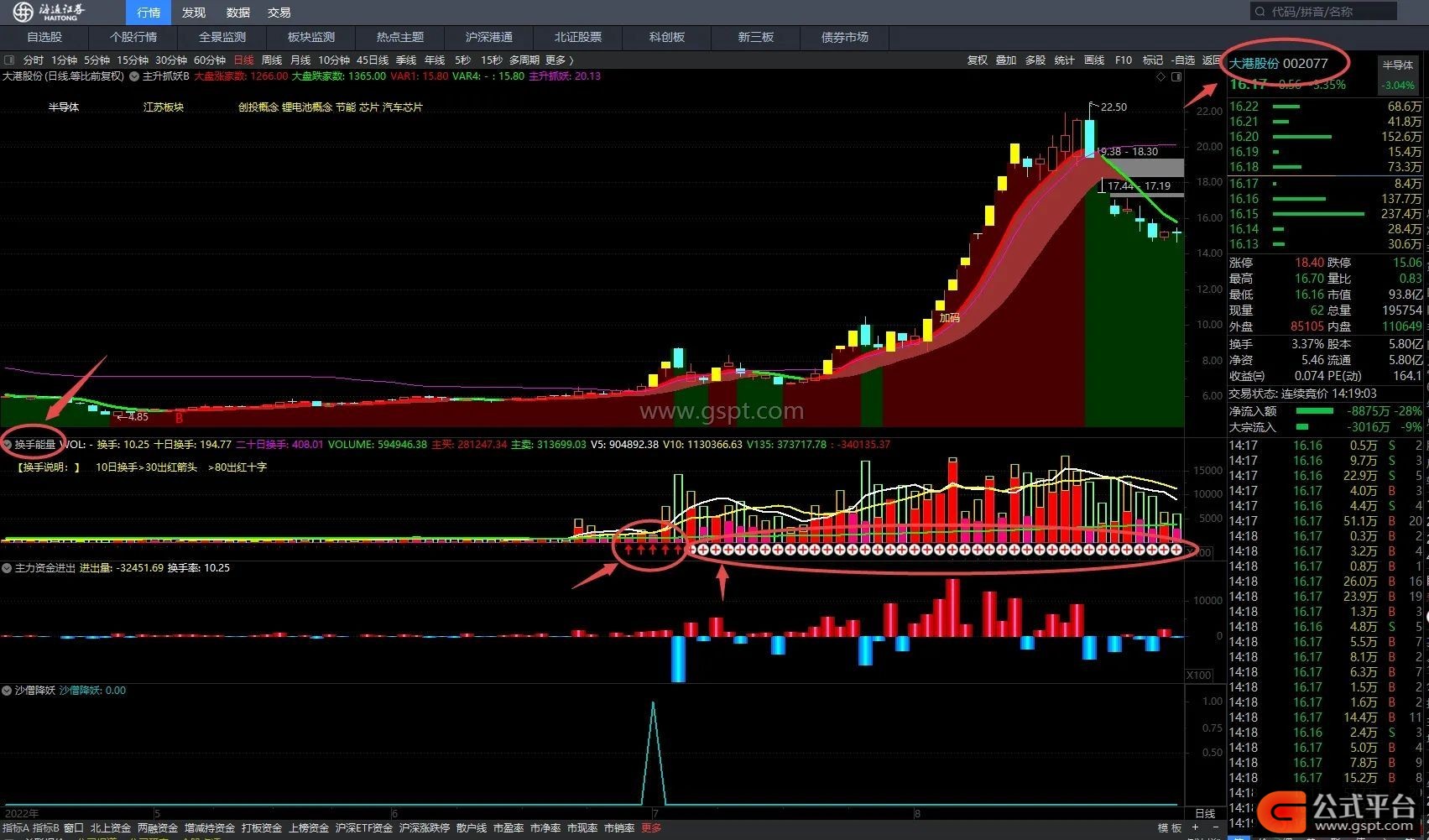Click the 统计 toolbar button
The image size is (1429, 840).
(x=1065, y=60)
